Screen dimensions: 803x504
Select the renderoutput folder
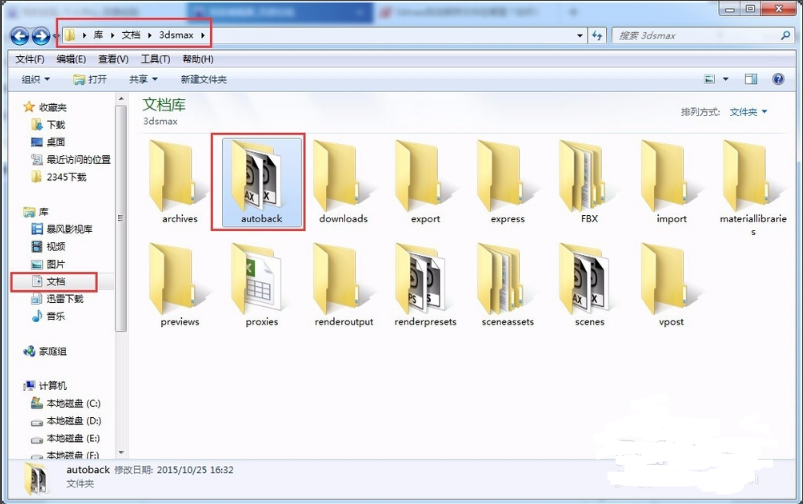click(343, 285)
